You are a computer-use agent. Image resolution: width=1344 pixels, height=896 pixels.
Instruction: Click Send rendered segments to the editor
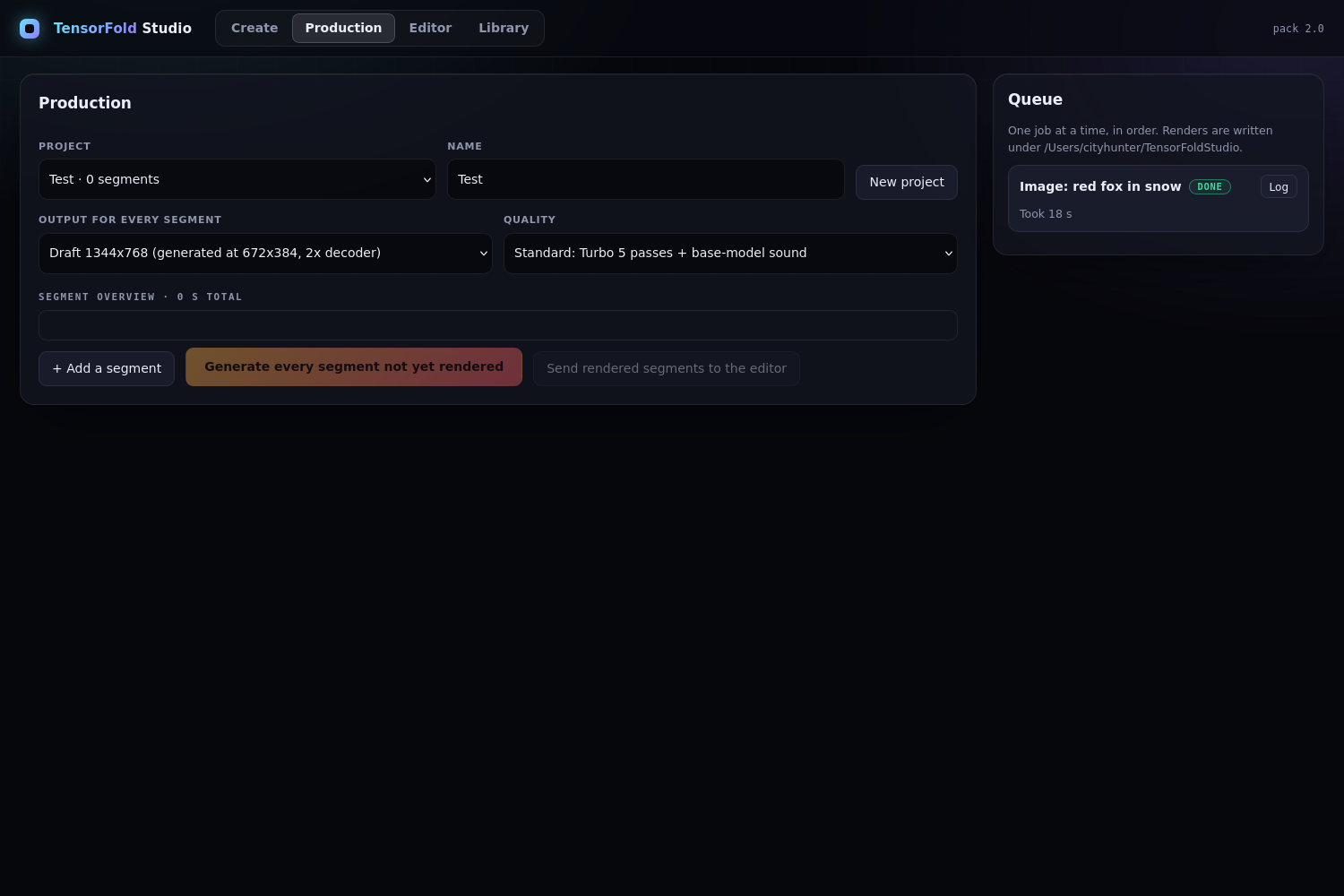click(x=667, y=368)
